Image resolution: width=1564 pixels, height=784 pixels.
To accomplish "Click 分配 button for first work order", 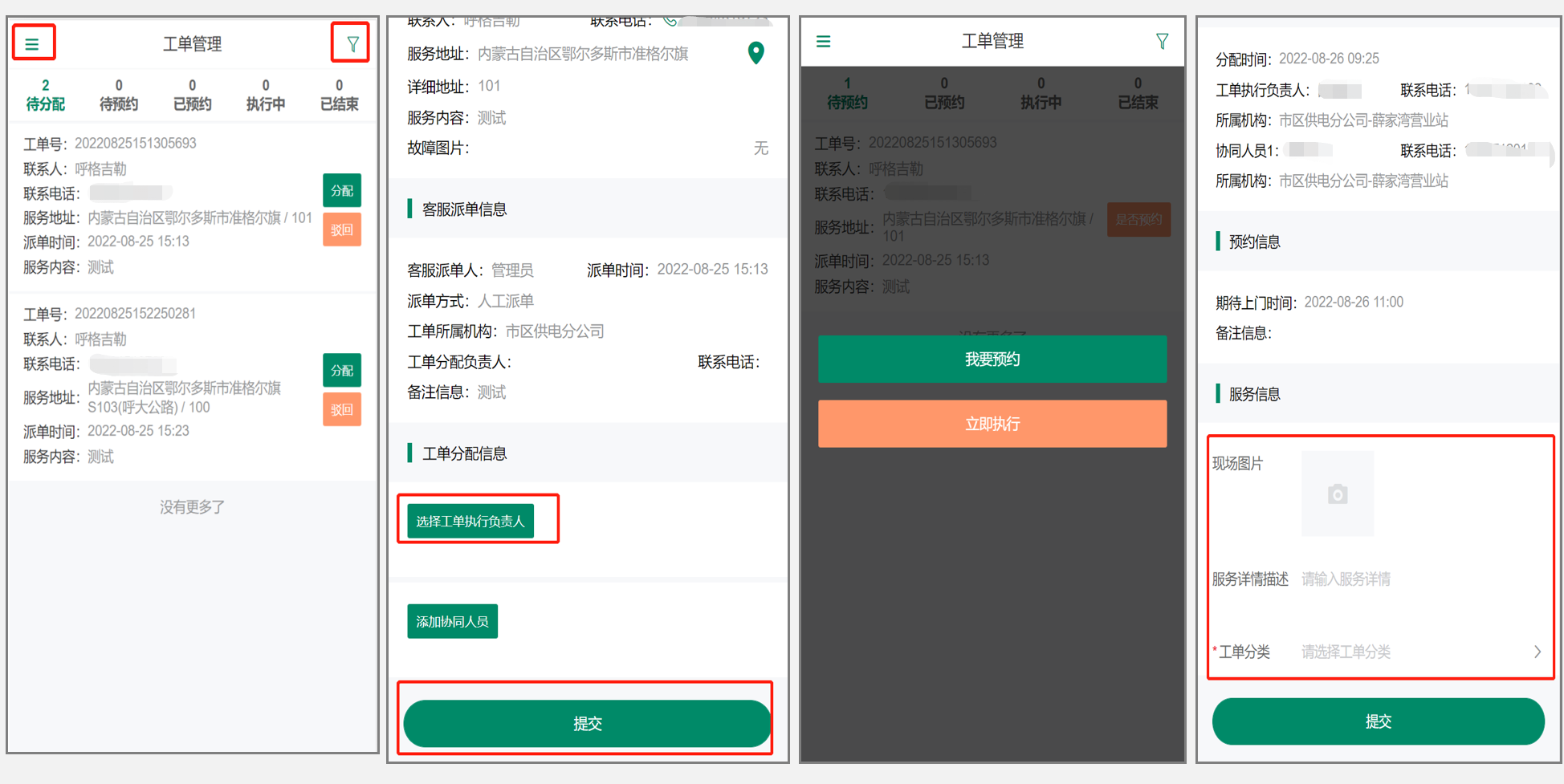I will [342, 191].
